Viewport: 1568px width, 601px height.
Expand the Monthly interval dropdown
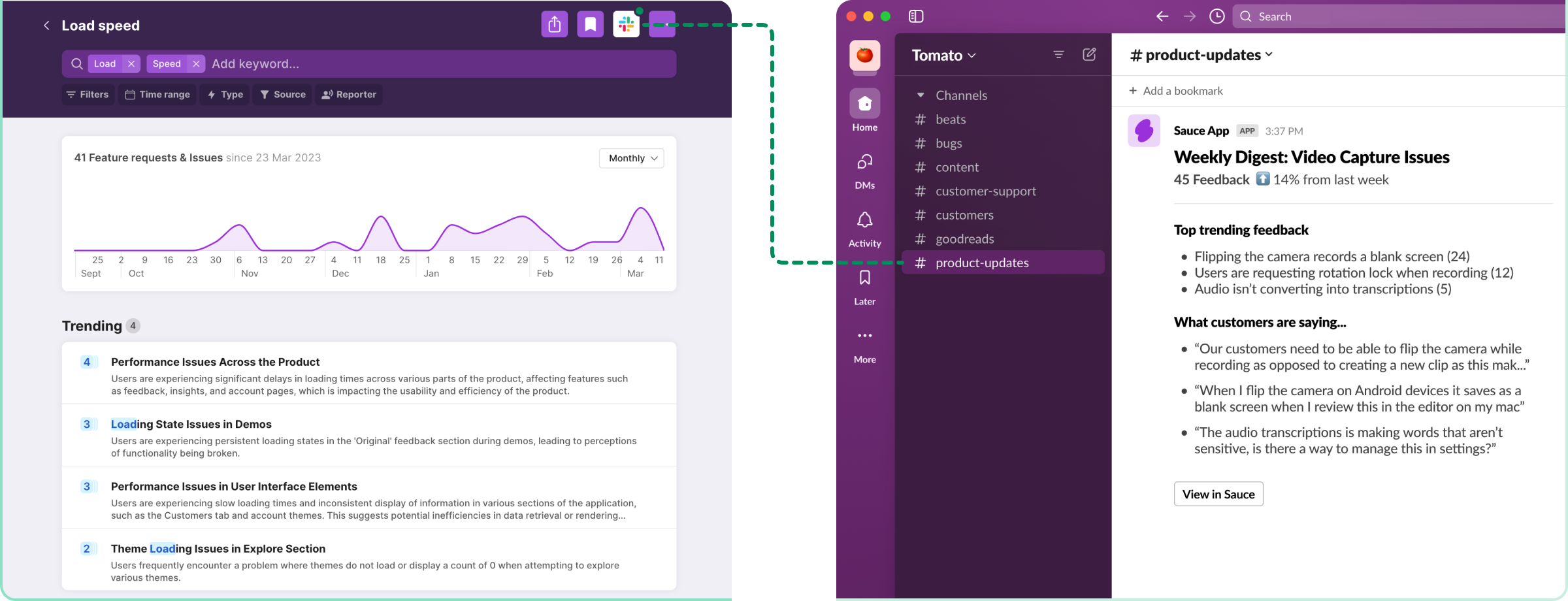(x=632, y=158)
